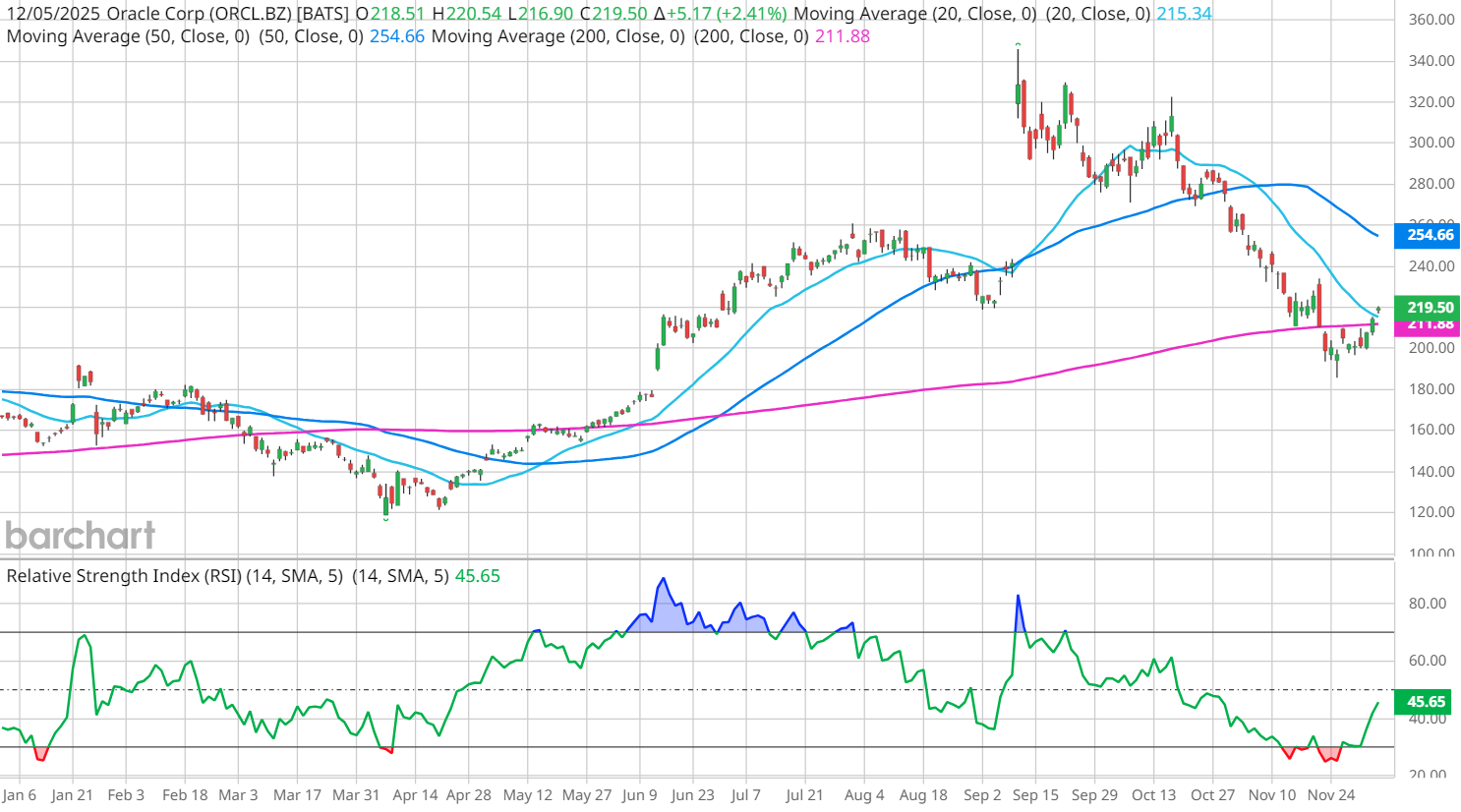Click the Moving Average (20, Close, 0) legend title
This screenshot has height=812, width=1461.
pos(915,14)
